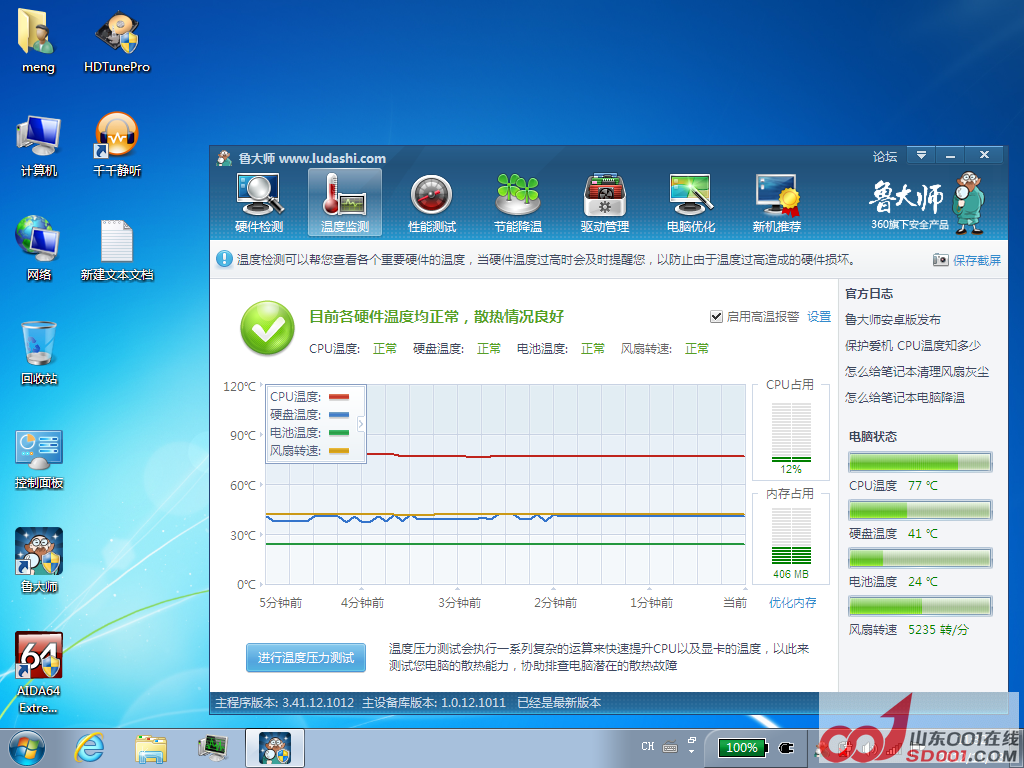Open 新机推荐 new machine recommendations
1024x768 pixels.
776,203
